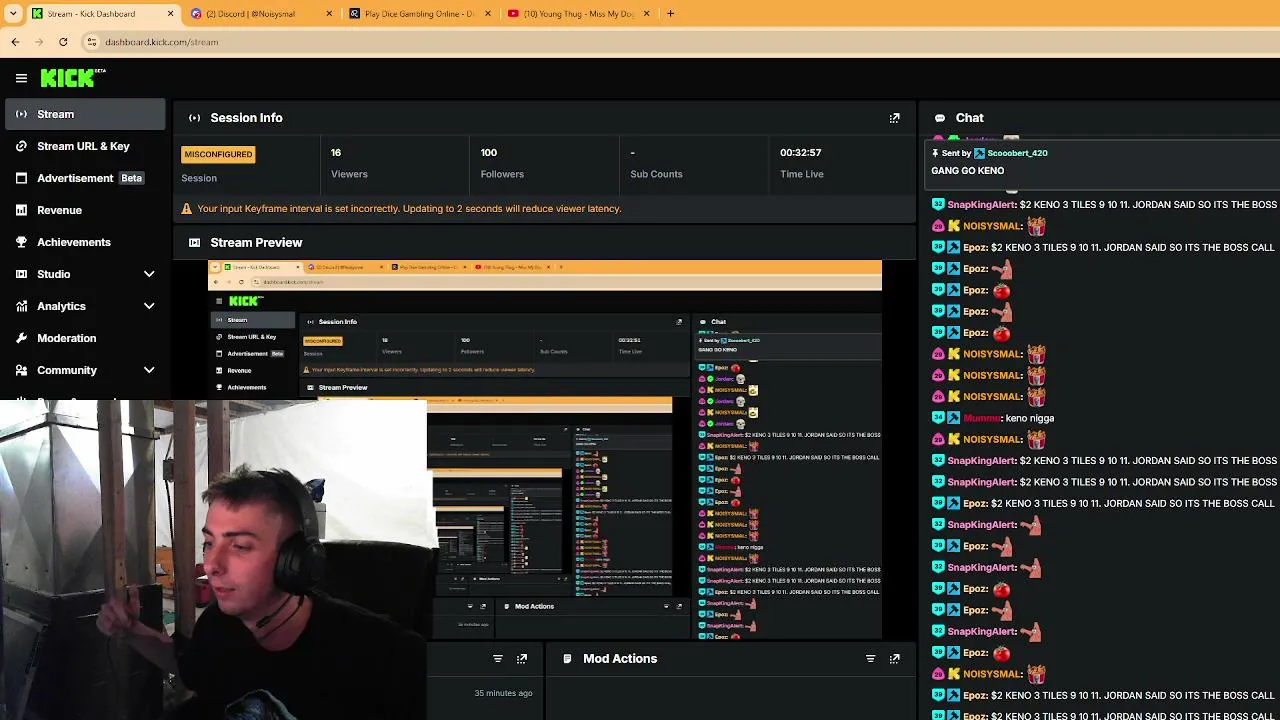Viewport: 1280px width, 720px height.
Task: Click the keyframe interval warning message
Action: (x=409, y=209)
